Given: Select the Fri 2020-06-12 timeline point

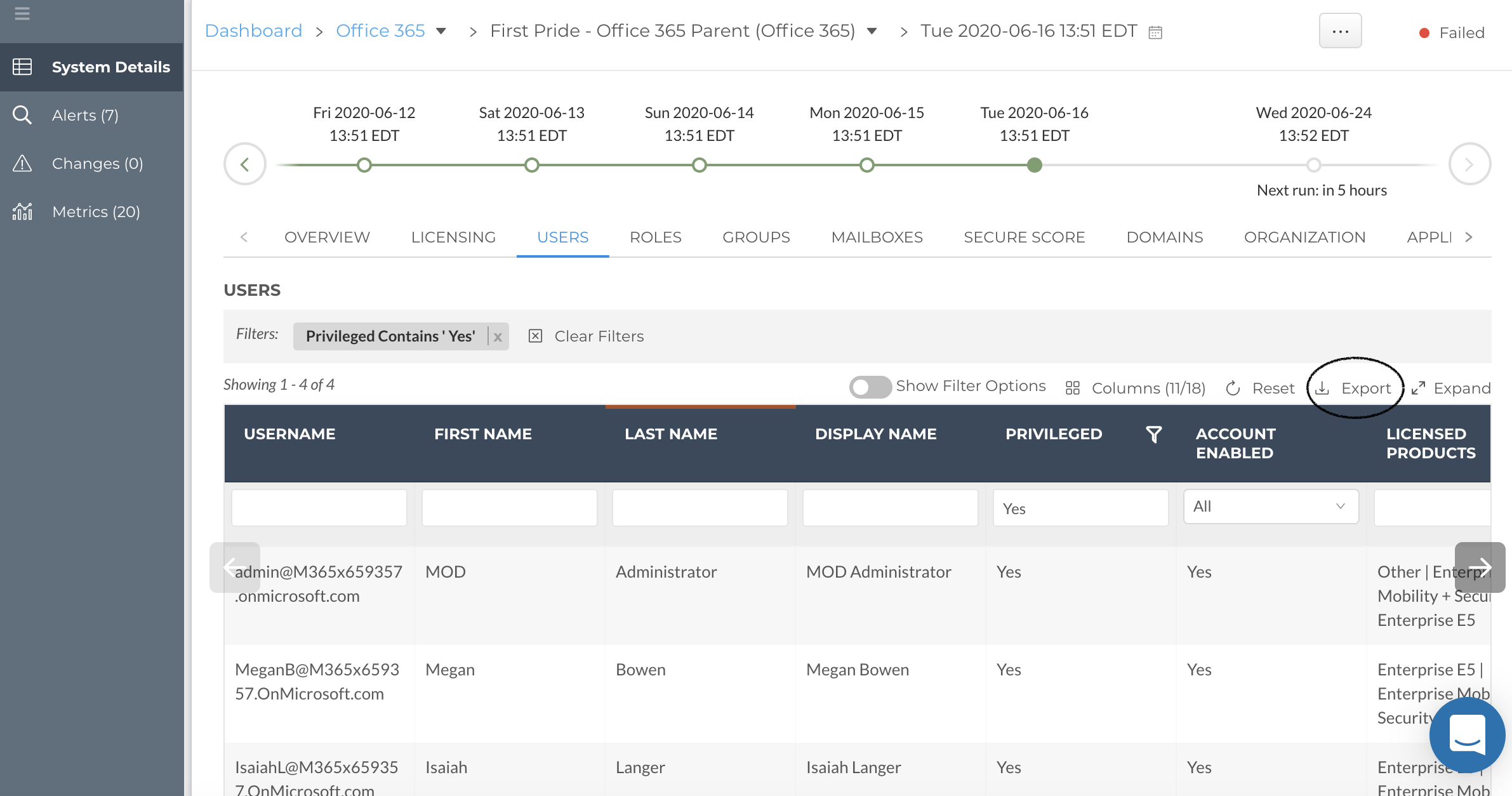Looking at the screenshot, I should (x=364, y=165).
